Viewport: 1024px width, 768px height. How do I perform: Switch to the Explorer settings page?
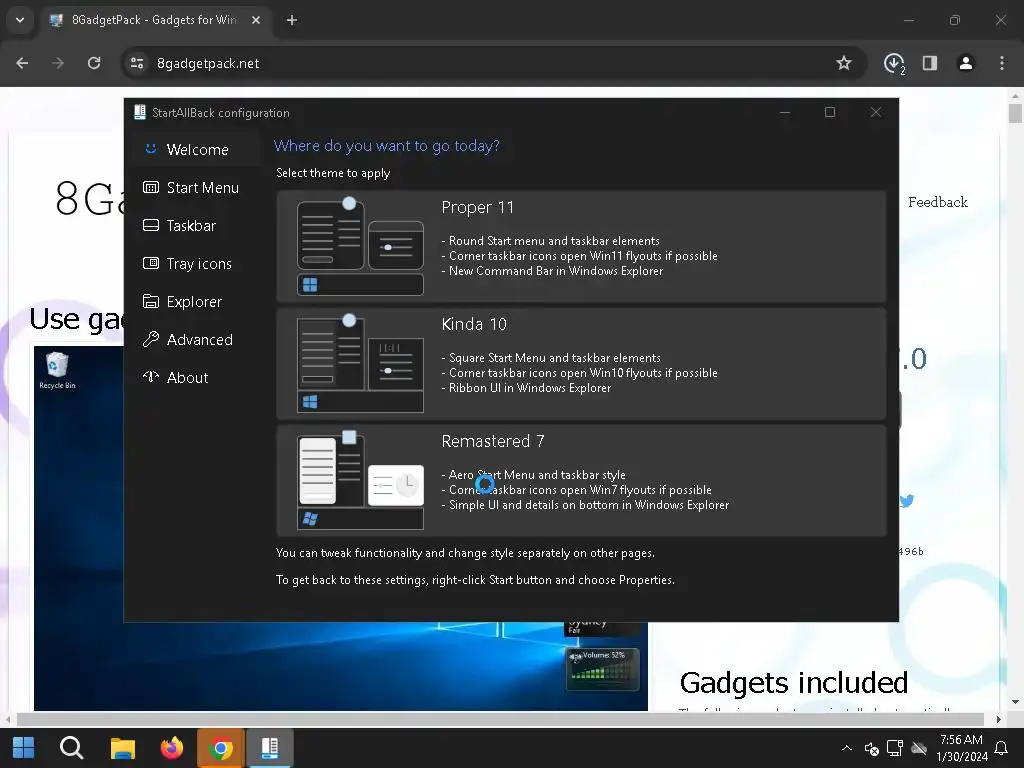[x=194, y=302]
